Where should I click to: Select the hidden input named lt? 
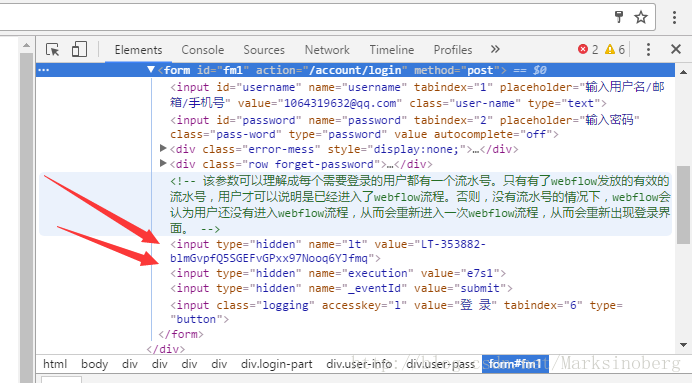pyautogui.click(x=327, y=251)
